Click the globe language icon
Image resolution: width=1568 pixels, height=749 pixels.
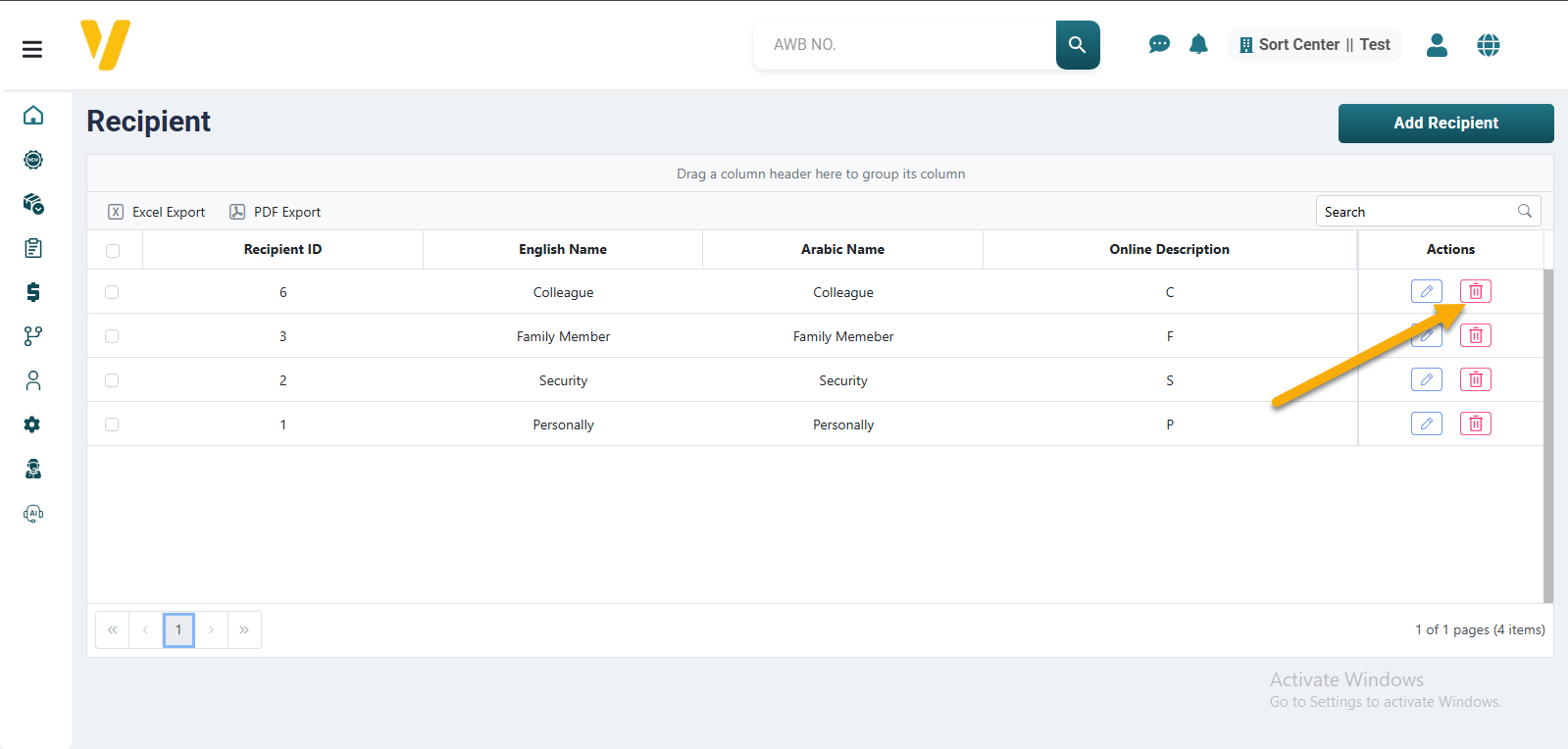1488,45
